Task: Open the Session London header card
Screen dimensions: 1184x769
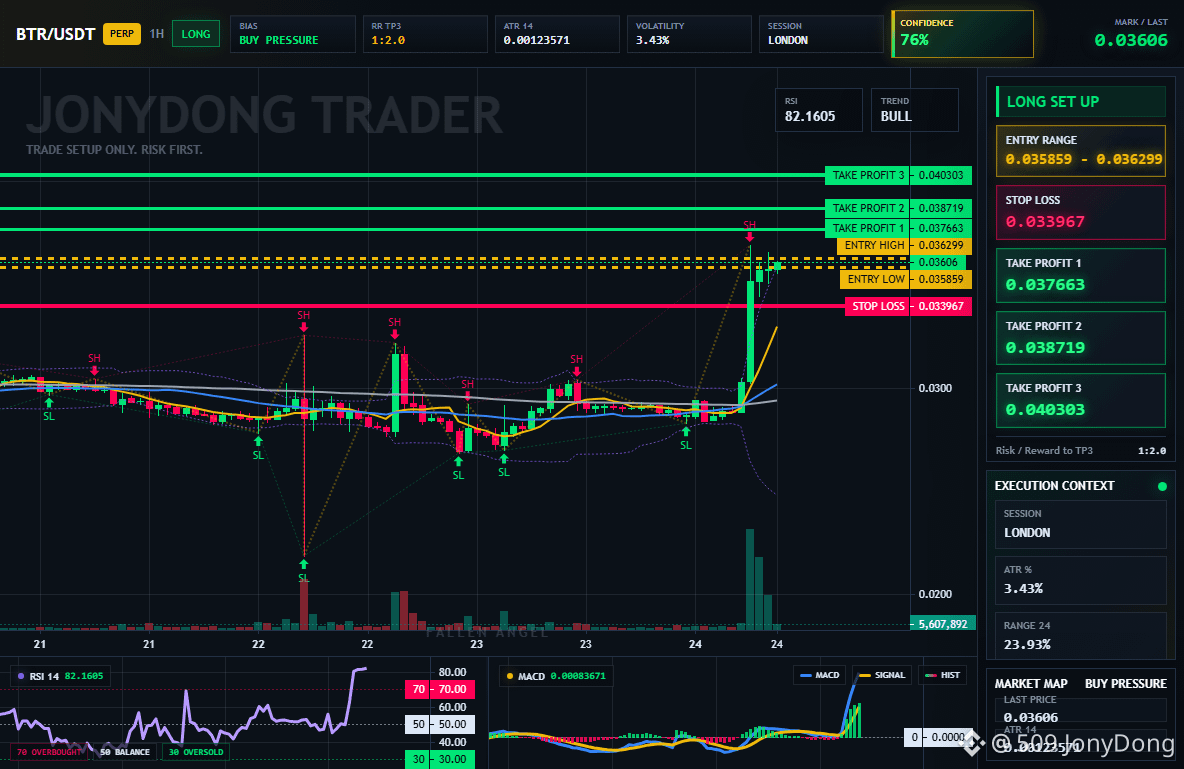Action: (x=821, y=34)
